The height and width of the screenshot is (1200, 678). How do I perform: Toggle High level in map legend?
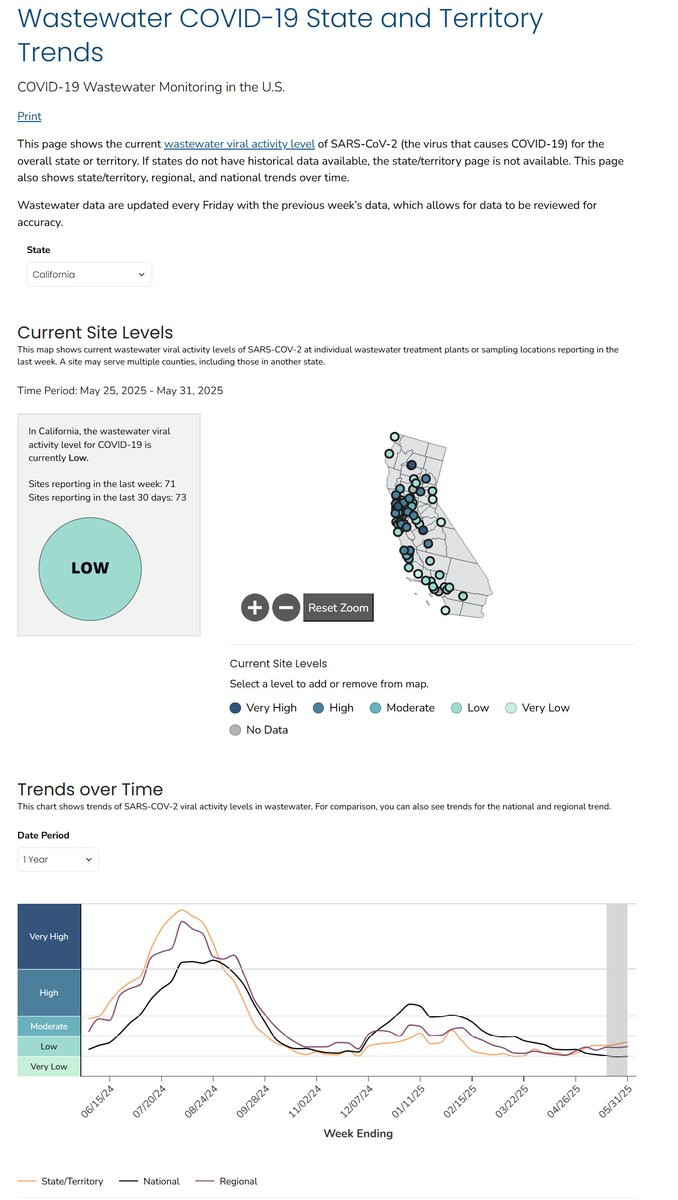pyautogui.click(x=333, y=708)
